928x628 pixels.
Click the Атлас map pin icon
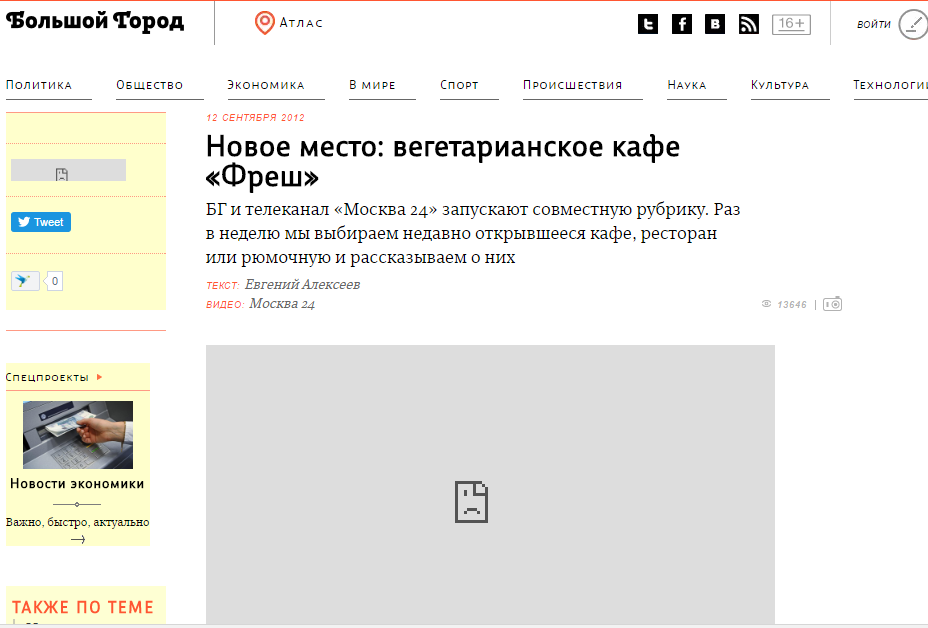pyautogui.click(x=265, y=23)
